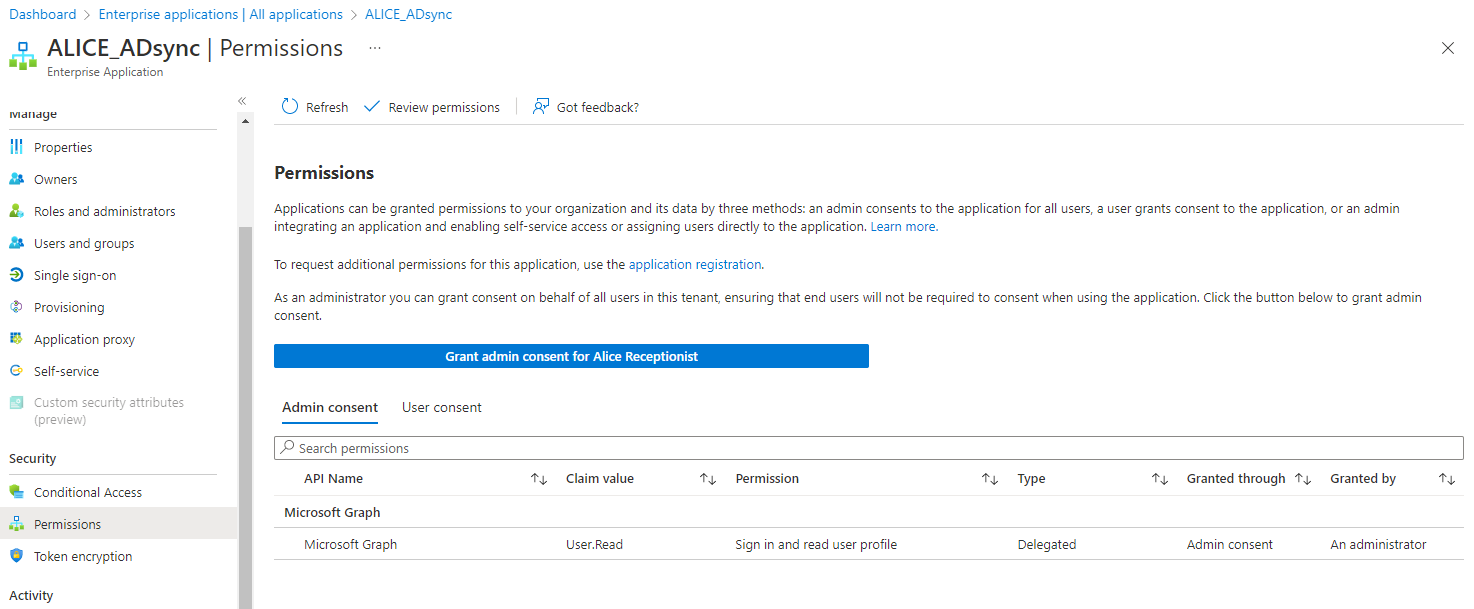Viewport: 1474px width, 609px height.
Task: Sort permissions by API Name column
Action: coord(539,479)
